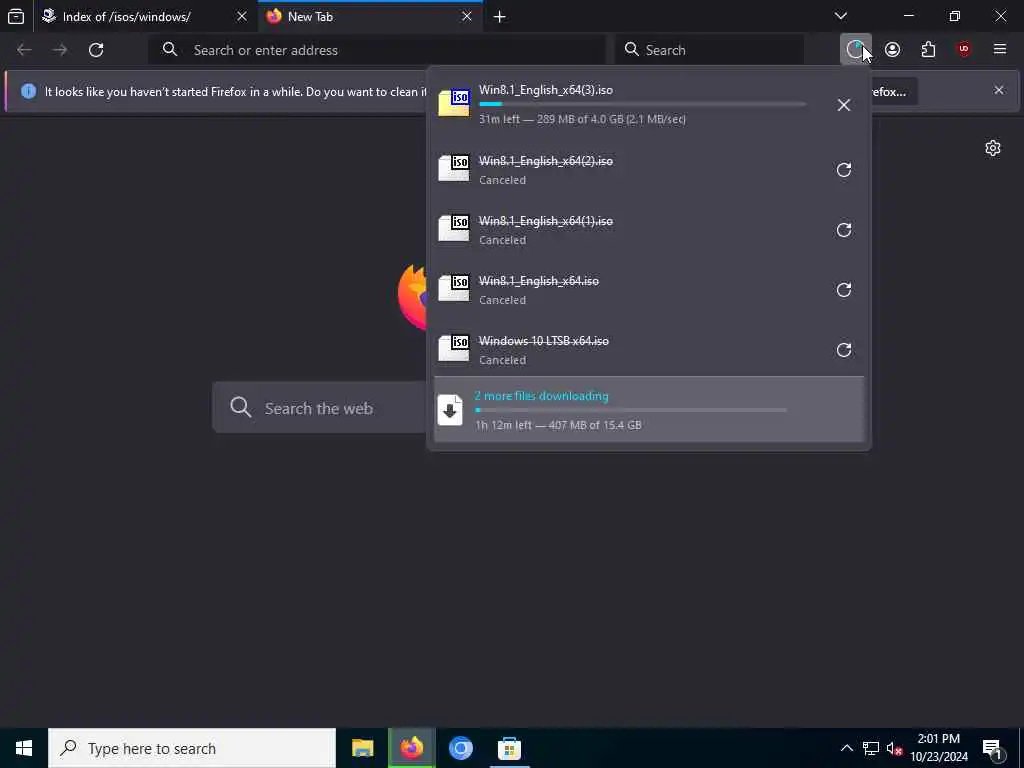Image resolution: width=1024 pixels, height=768 pixels.
Task: Click the progress bar of Win8.1_English_x64(3).iso
Action: pos(643,104)
